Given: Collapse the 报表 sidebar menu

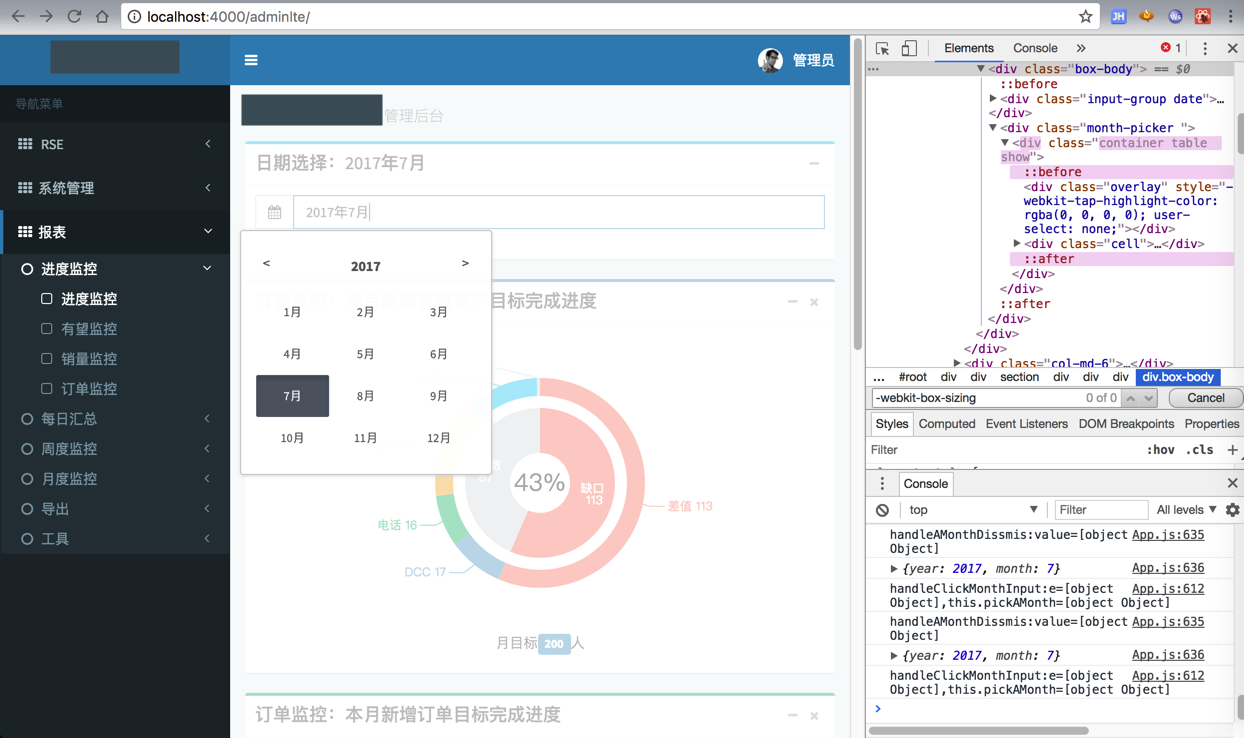Looking at the screenshot, I should click(x=115, y=231).
